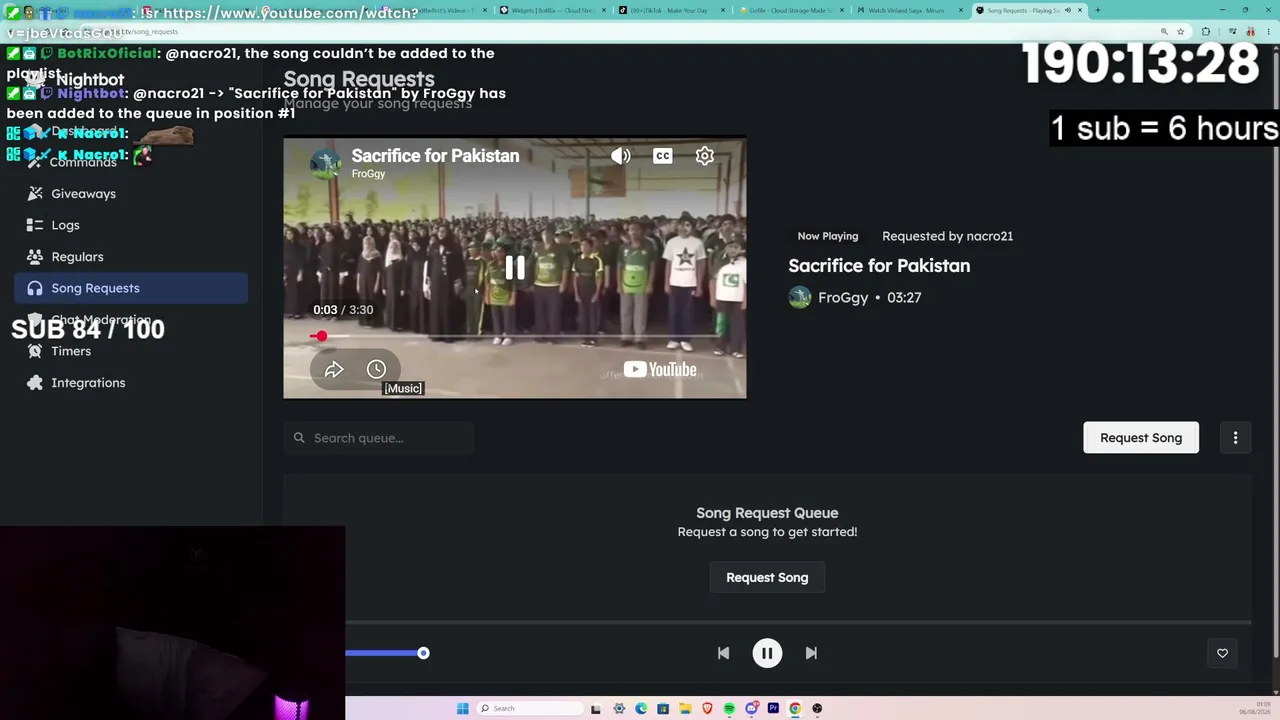Open Premiere Pro from the taskbar

[x=773, y=709]
